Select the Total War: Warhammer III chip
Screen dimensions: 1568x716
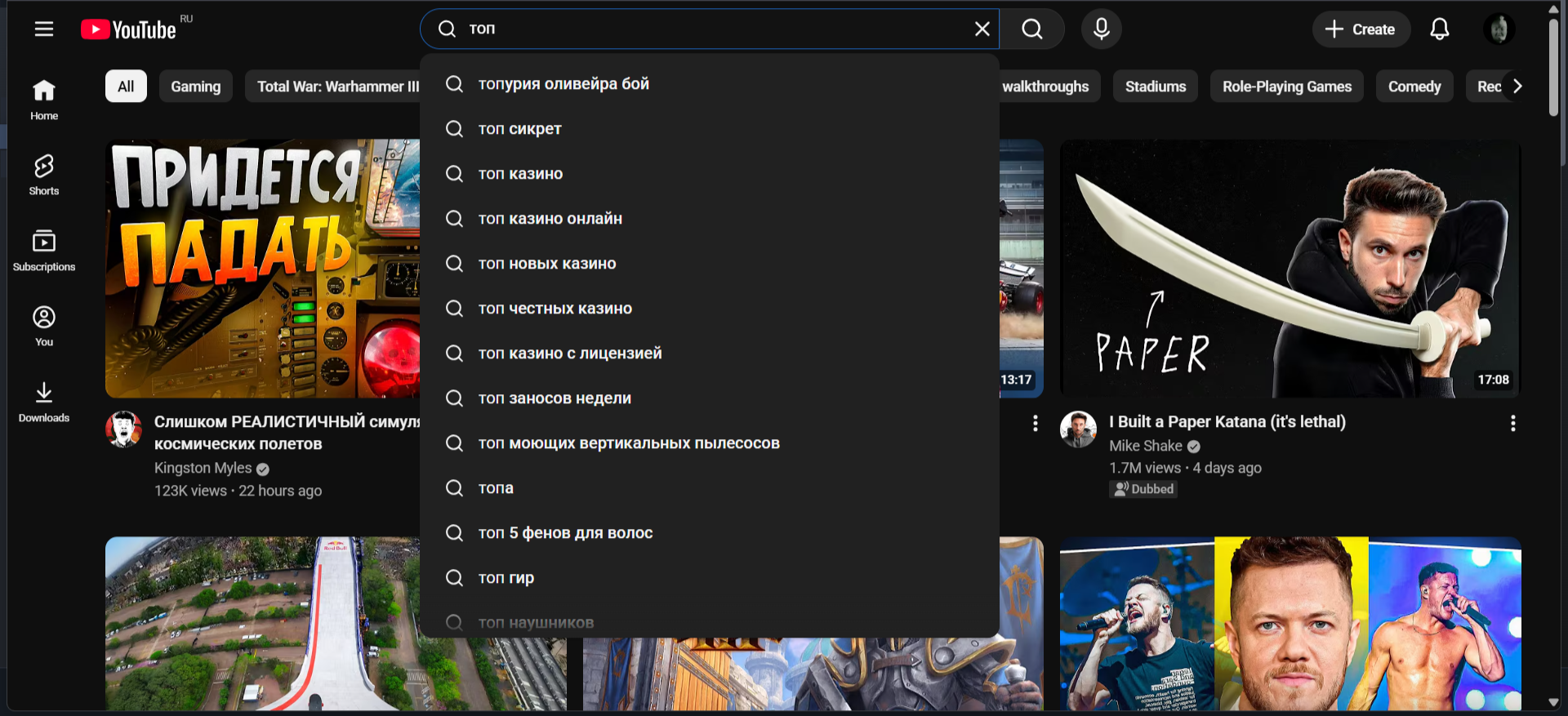(x=333, y=87)
